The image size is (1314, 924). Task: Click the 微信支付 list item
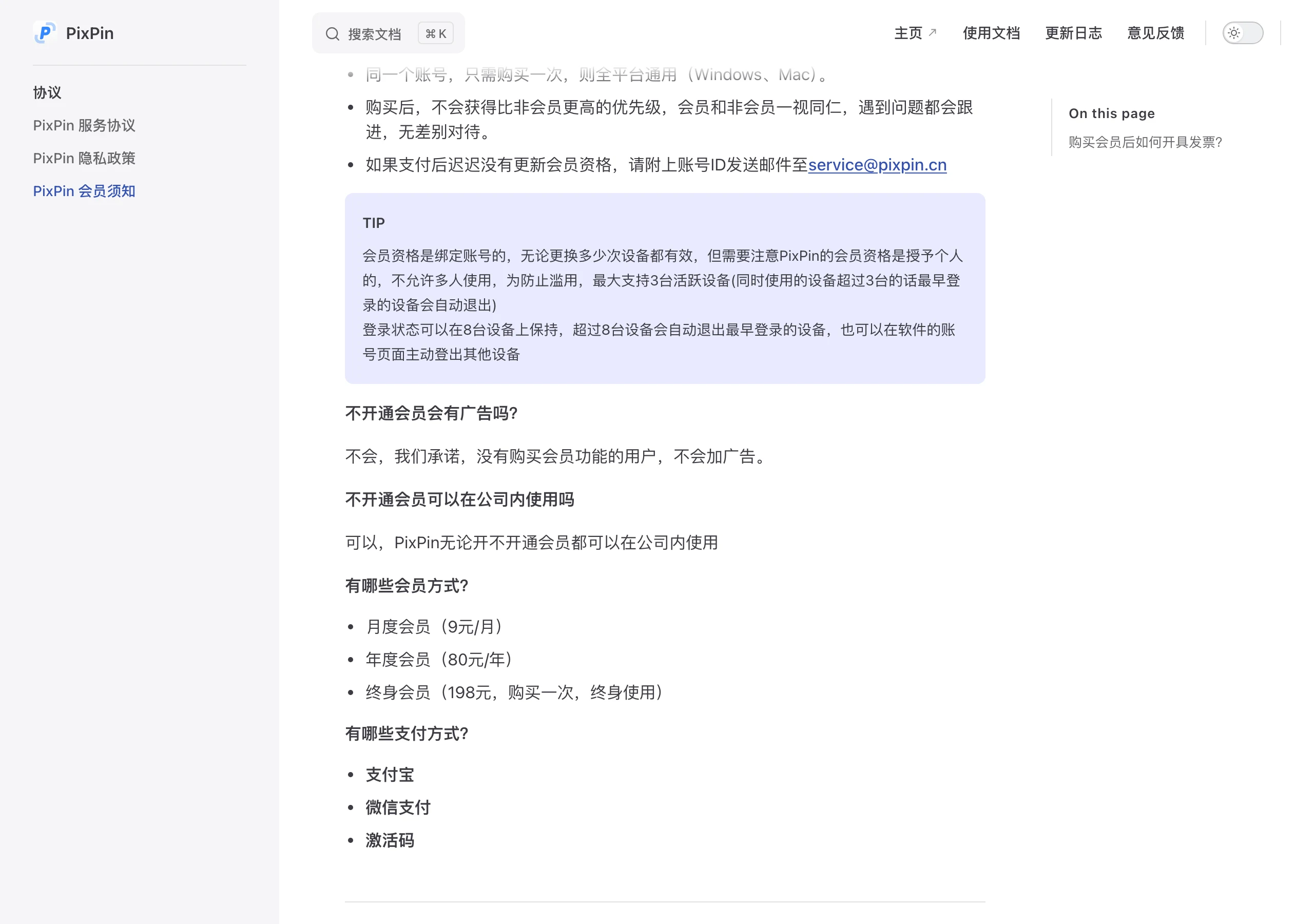coord(398,807)
